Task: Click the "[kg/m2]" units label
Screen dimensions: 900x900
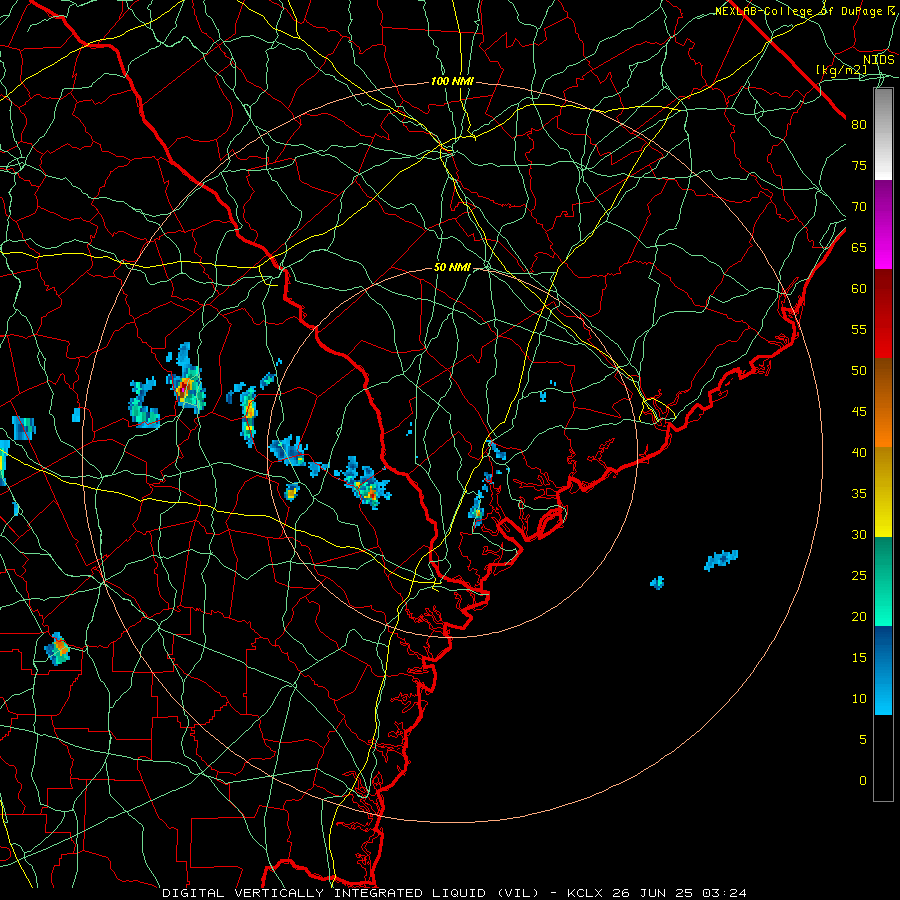Action: [841, 70]
